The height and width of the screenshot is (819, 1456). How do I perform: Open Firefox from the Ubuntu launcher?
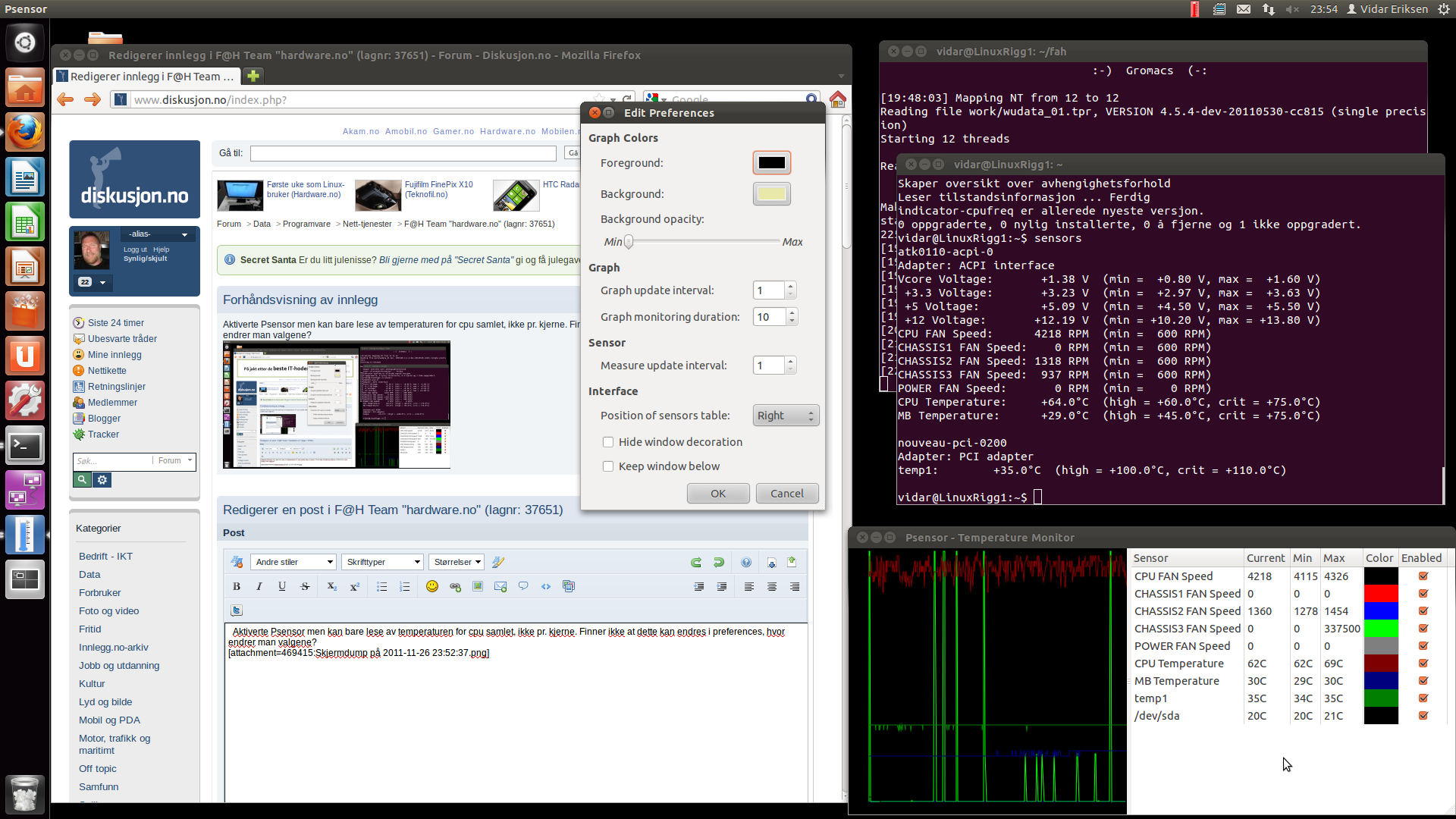pyautogui.click(x=25, y=132)
